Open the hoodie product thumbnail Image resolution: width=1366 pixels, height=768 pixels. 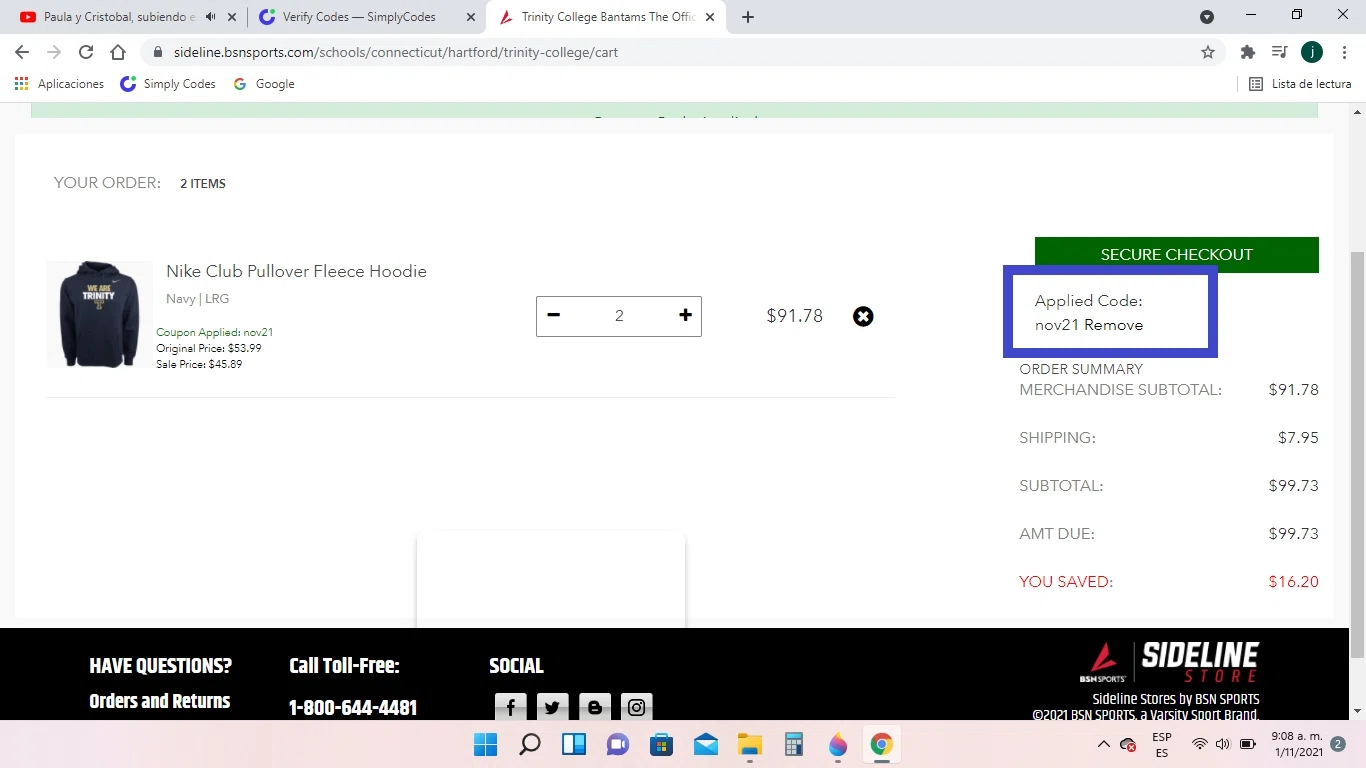pos(99,314)
